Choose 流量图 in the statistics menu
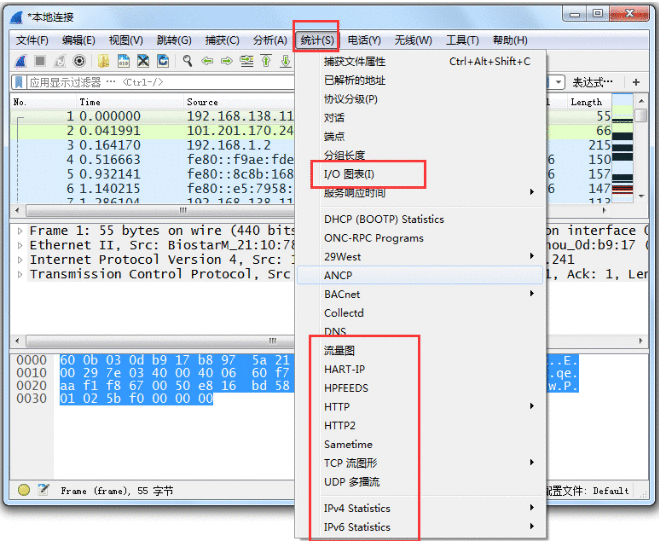The height and width of the screenshot is (544, 659). [x=340, y=351]
